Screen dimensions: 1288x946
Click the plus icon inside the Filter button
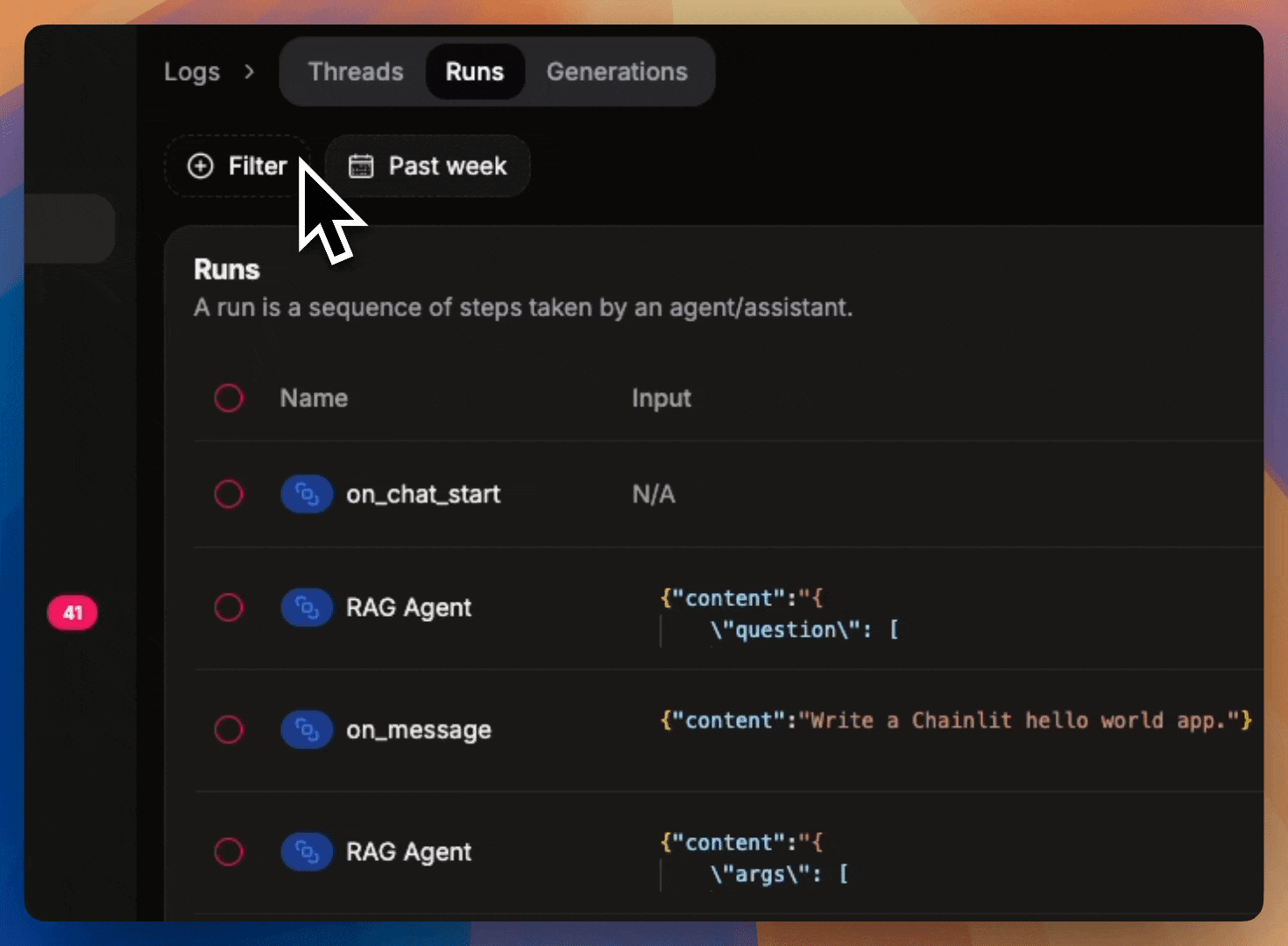(x=200, y=166)
